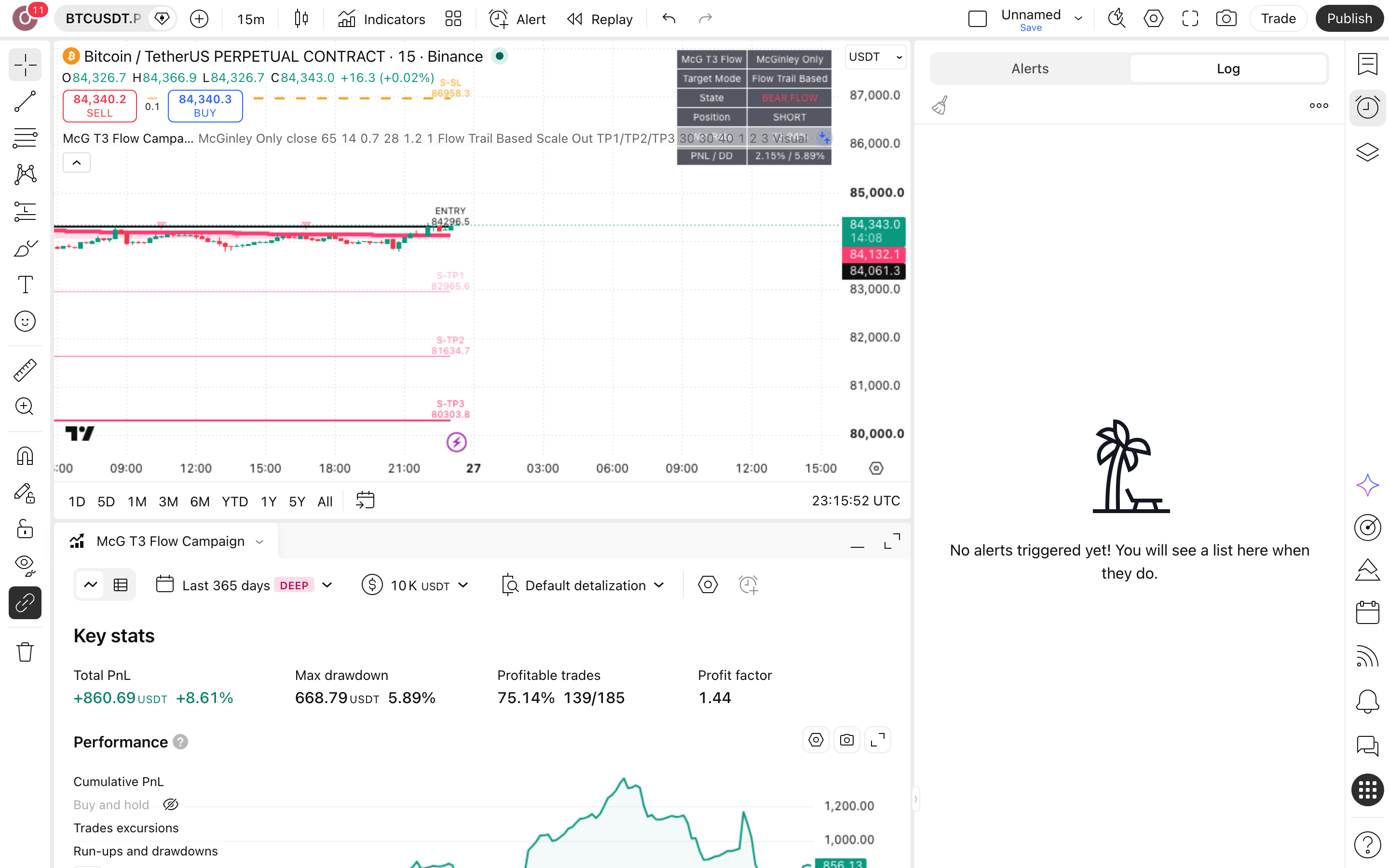
Task: Select the 1M time range
Action: pos(137,502)
